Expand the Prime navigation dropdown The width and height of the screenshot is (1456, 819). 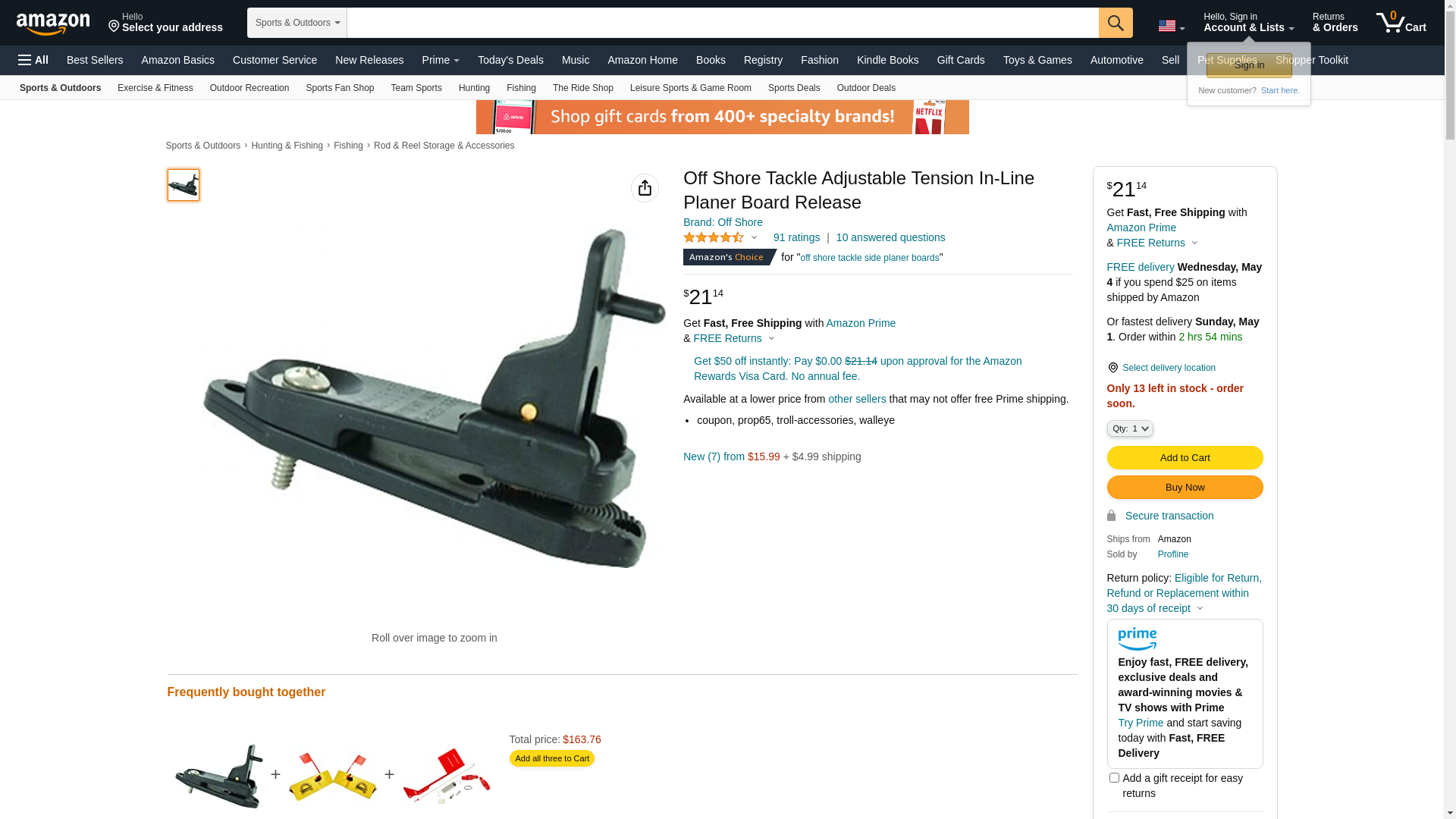(441, 60)
